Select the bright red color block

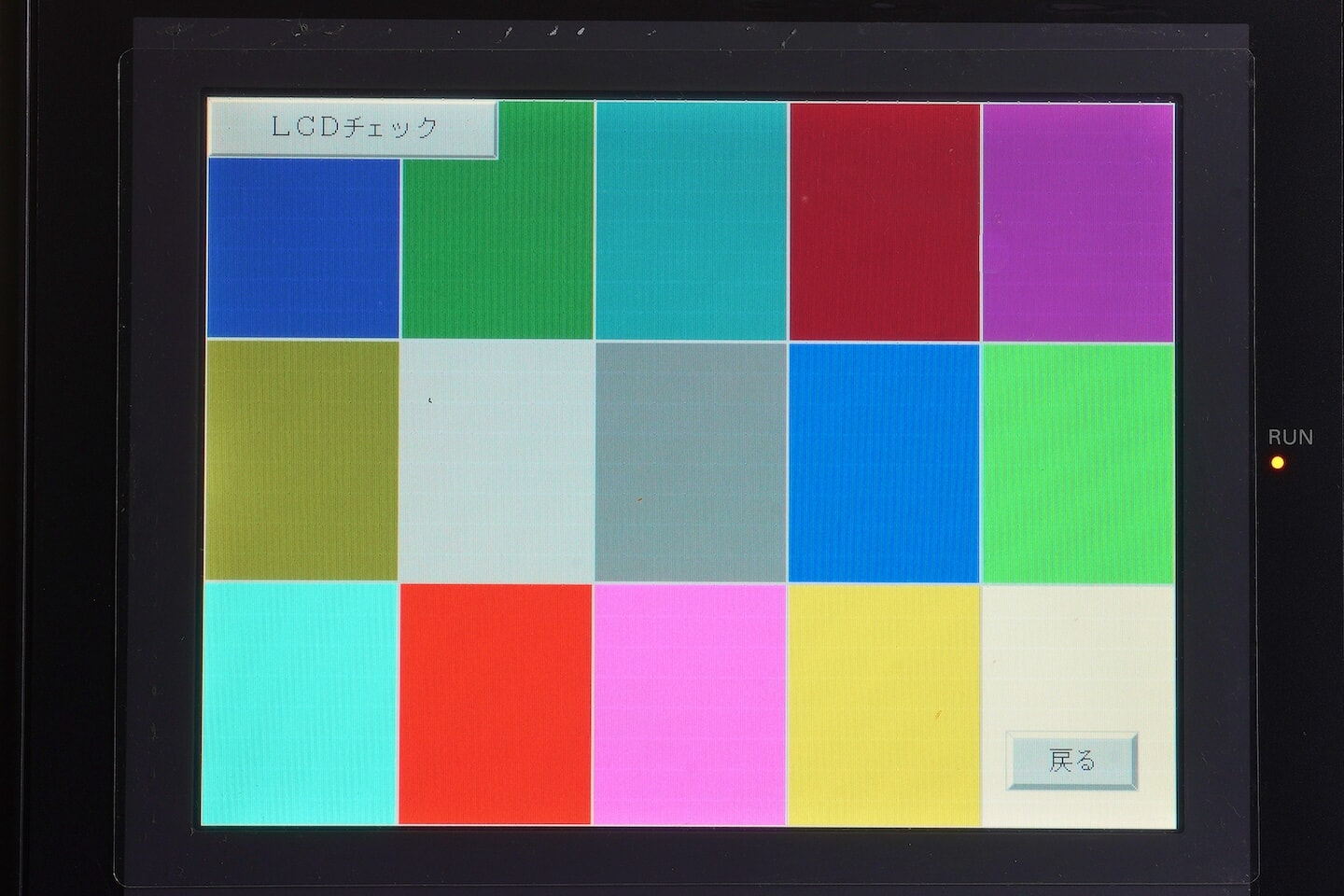pos(496,705)
